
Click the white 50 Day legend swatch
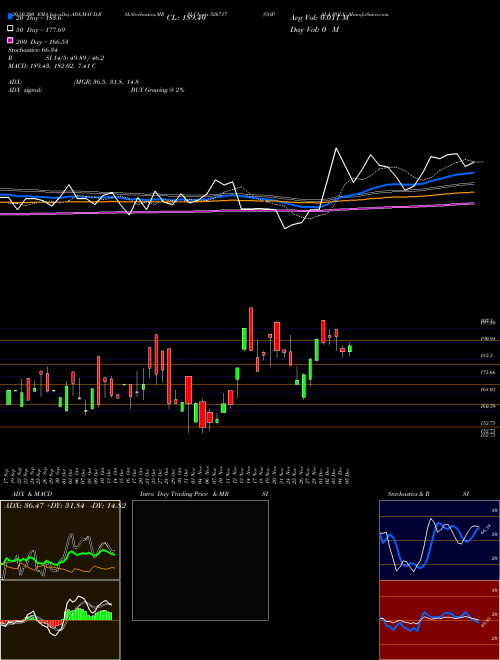(x=10, y=29)
